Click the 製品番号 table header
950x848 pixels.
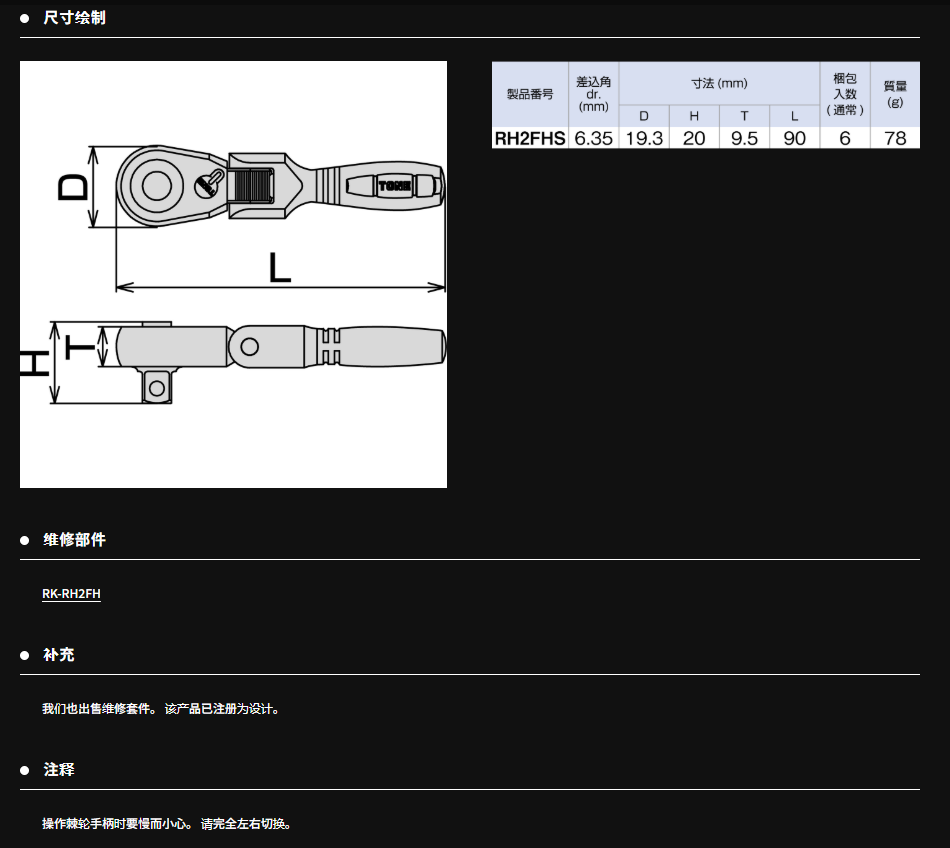pos(529,94)
